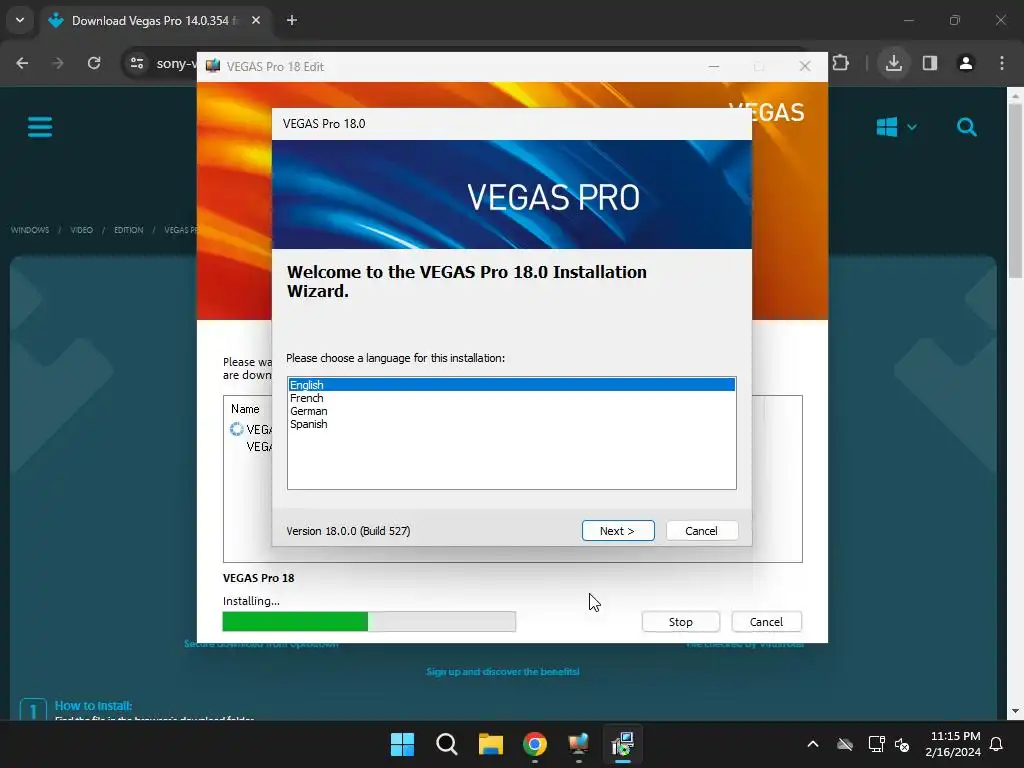This screenshot has width=1024, height=768.
Task: Minimize the VEGAS Pro 18 Edit window
Action: (x=714, y=67)
